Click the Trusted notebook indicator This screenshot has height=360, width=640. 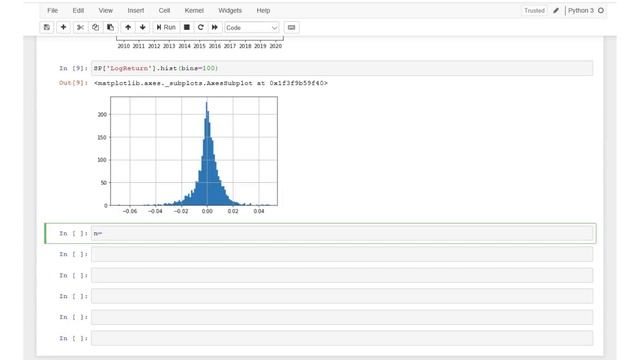point(534,11)
